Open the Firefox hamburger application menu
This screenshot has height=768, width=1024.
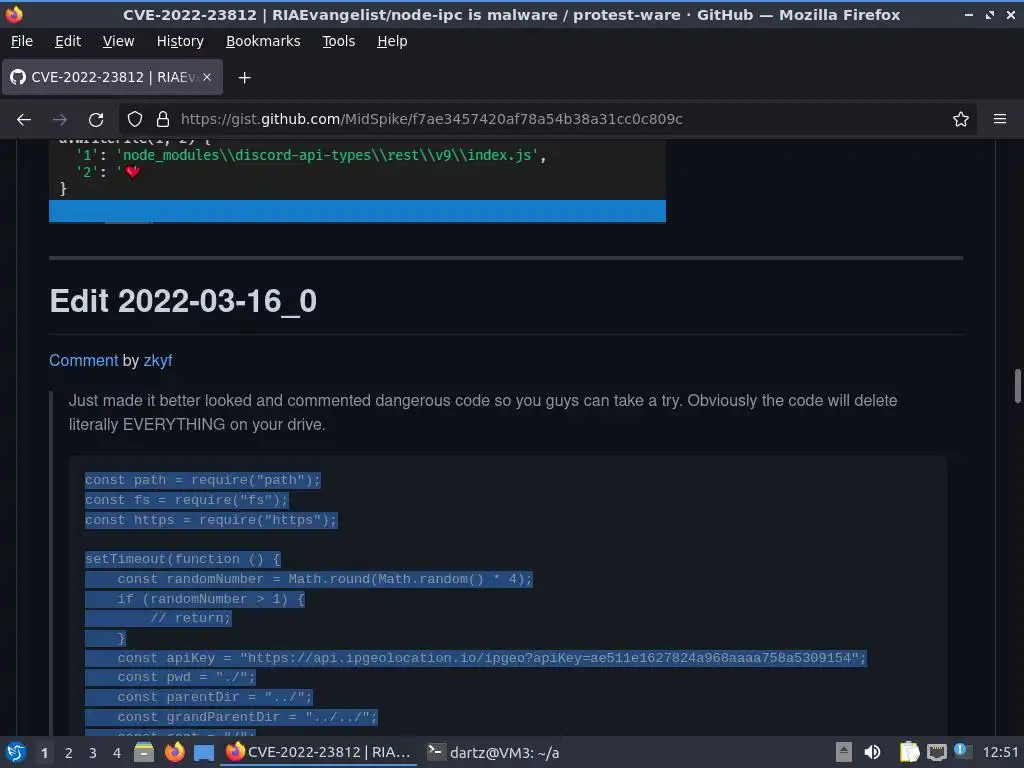tap(999, 120)
